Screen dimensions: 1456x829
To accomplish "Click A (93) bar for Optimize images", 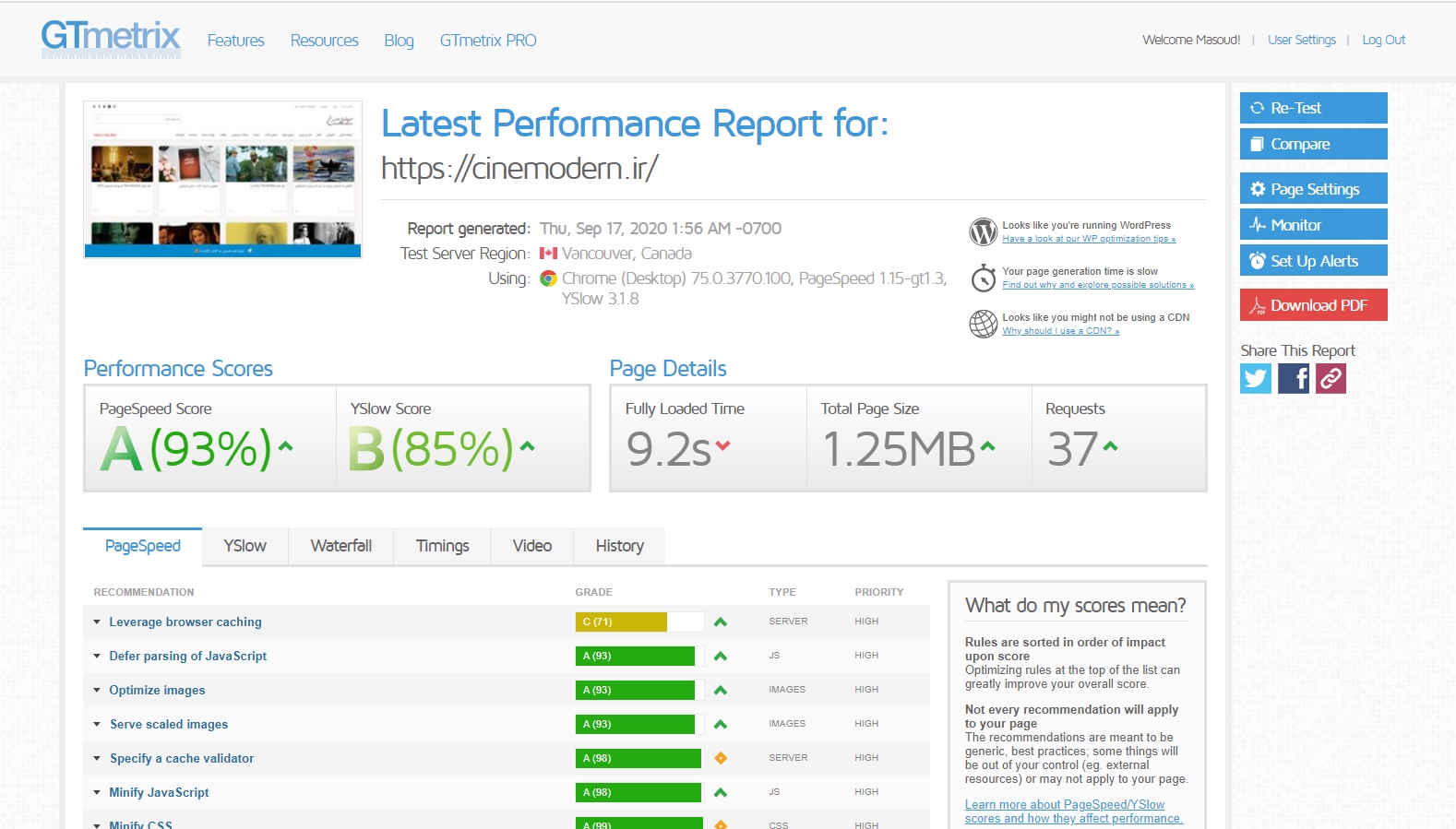I will [639, 691].
